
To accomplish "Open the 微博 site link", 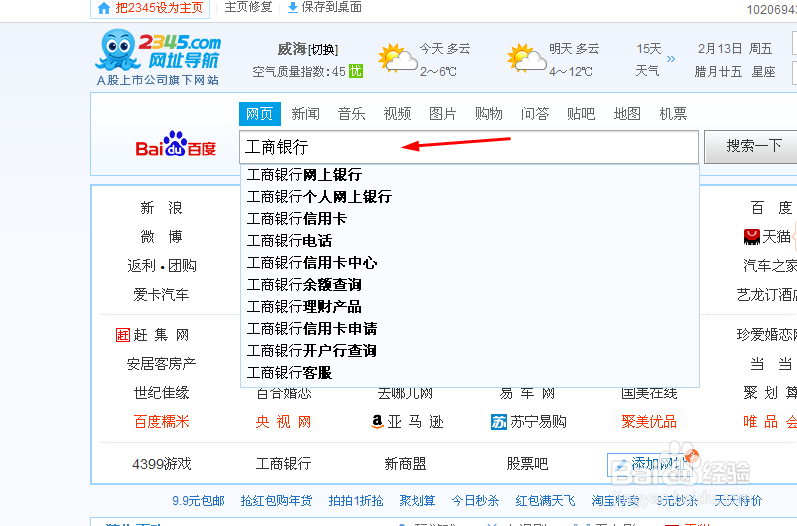I will click(161, 236).
